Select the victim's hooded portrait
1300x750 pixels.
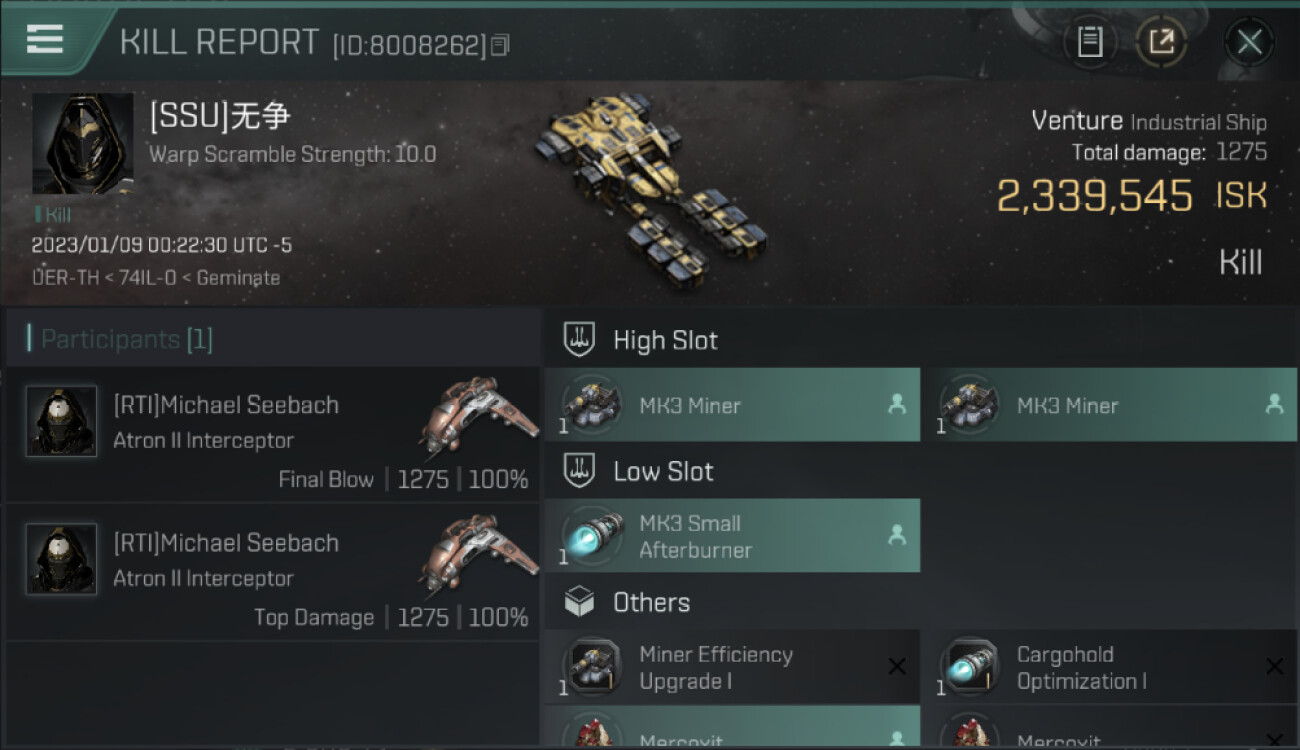pyautogui.click(x=83, y=144)
